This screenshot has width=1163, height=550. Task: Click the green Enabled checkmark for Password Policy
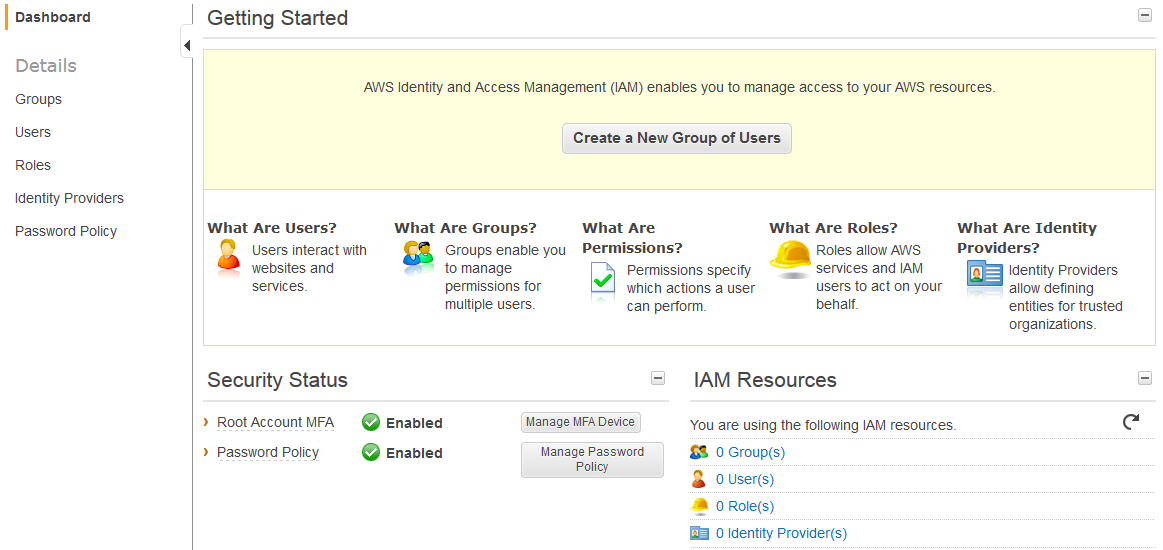click(x=371, y=453)
